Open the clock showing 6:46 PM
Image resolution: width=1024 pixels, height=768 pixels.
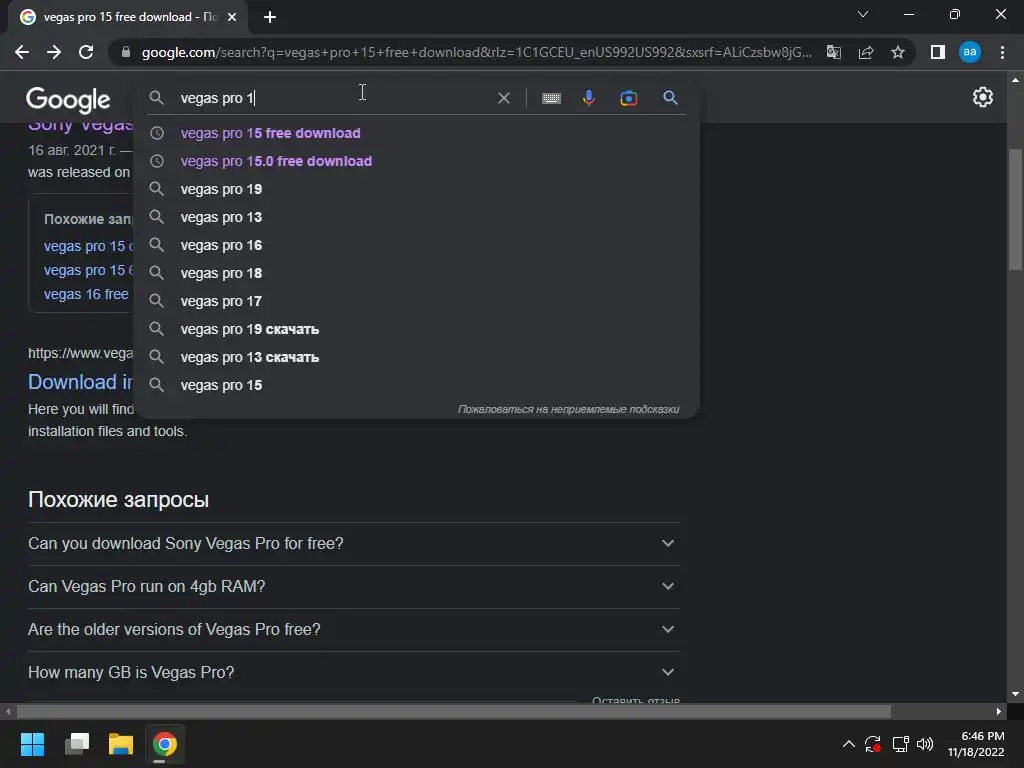click(976, 744)
